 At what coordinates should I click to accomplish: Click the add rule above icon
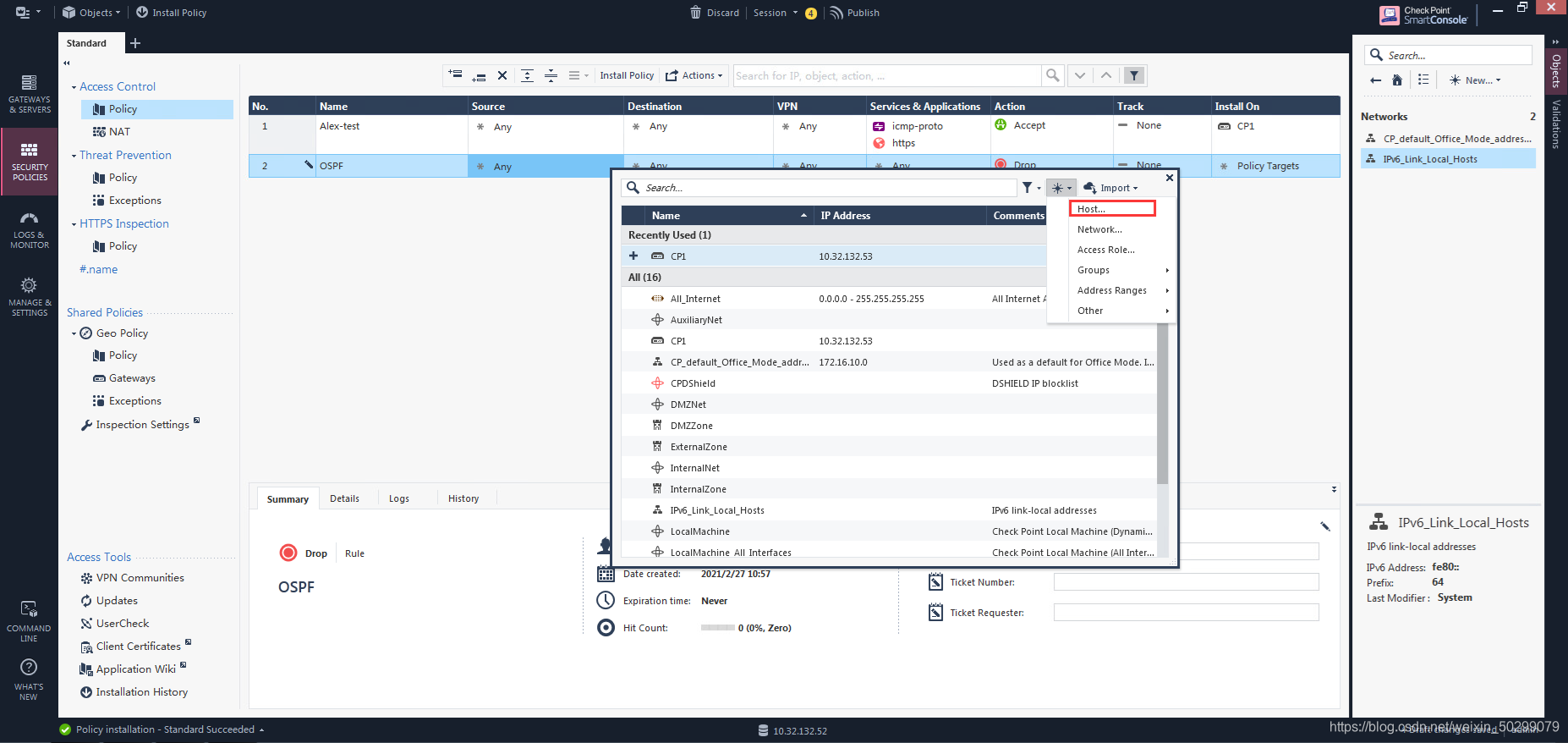[x=455, y=75]
